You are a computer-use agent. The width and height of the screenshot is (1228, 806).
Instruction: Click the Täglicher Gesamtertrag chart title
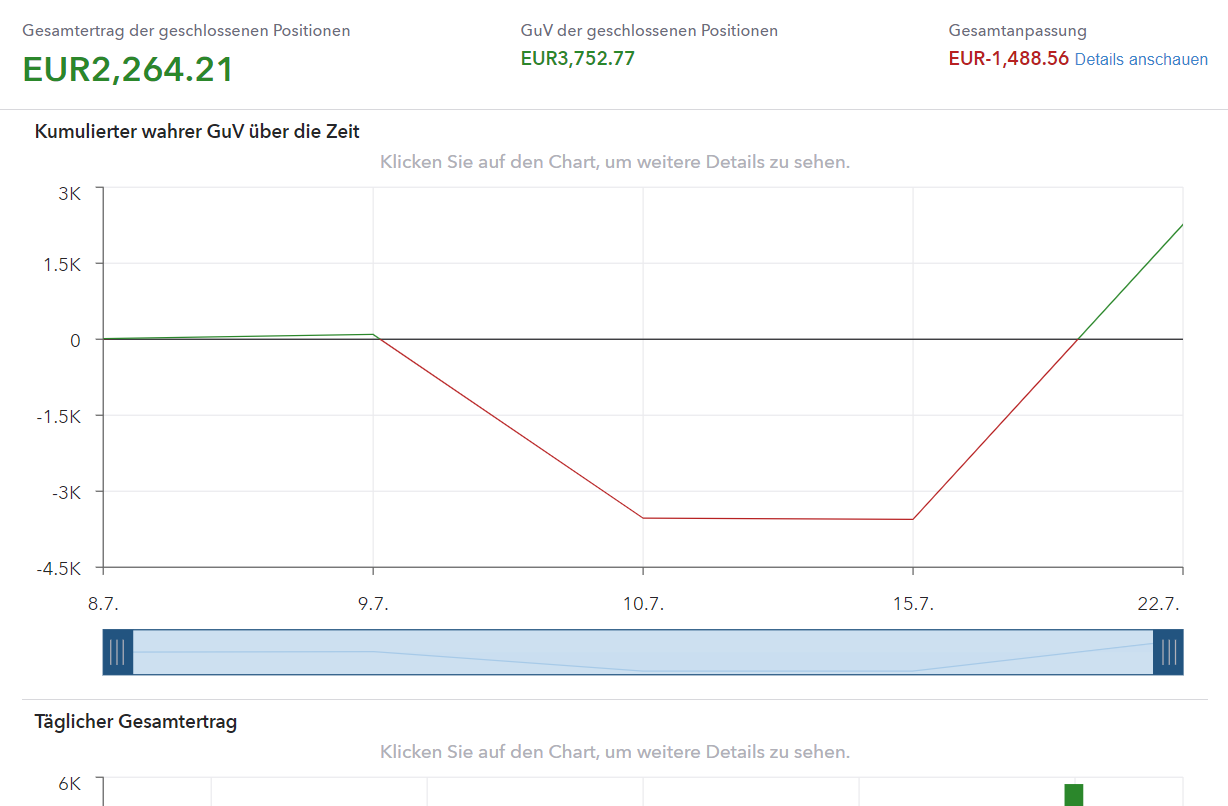coord(136,721)
